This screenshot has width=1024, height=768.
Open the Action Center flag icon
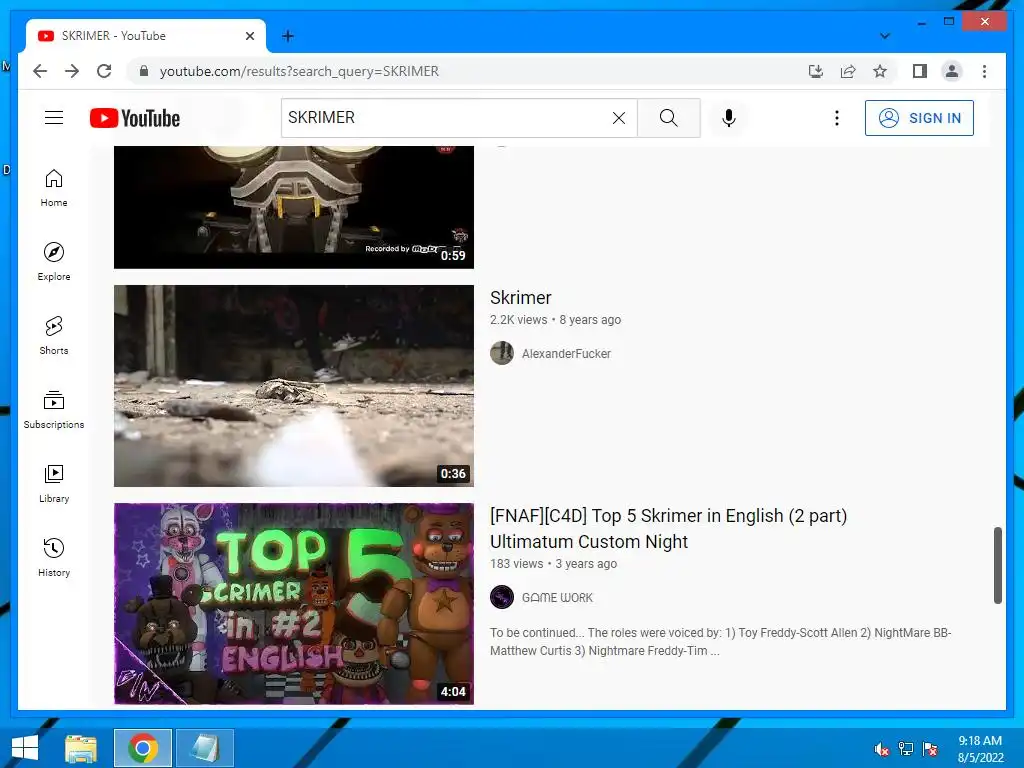(x=930, y=749)
